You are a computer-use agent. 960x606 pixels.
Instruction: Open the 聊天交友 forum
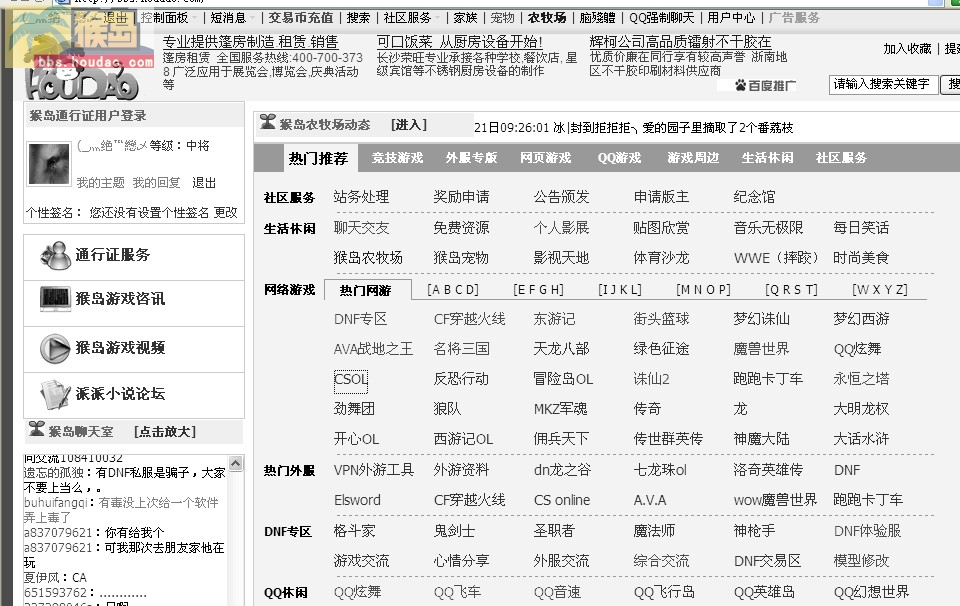click(361, 228)
